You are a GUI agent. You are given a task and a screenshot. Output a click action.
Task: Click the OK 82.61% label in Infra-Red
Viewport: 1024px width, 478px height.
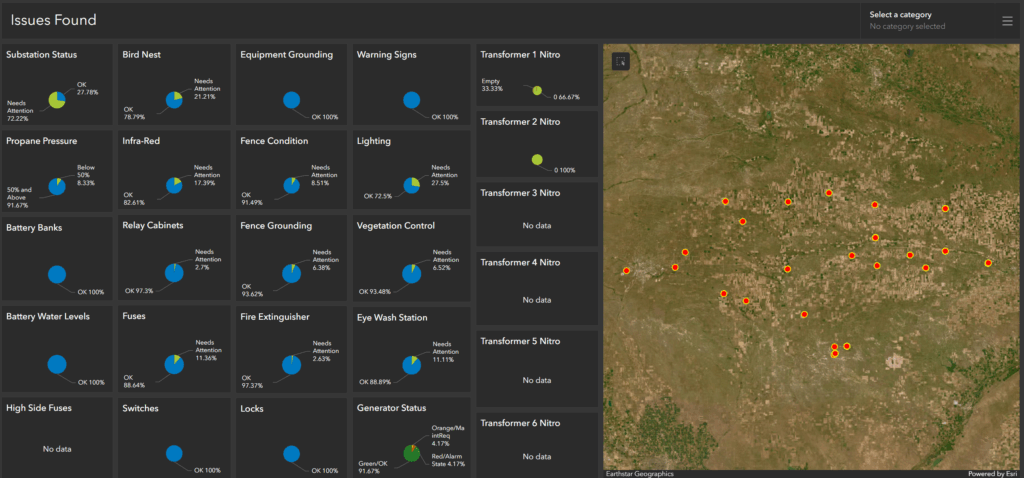click(133, 199)
